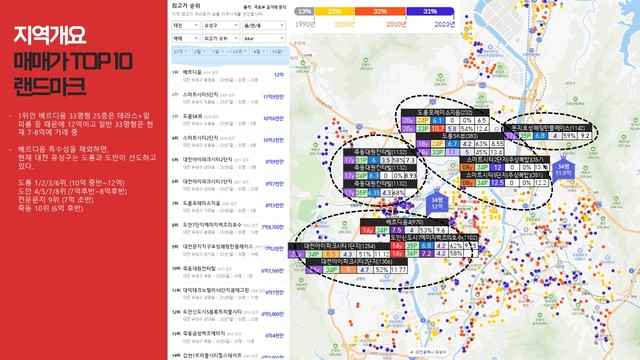Open the 최고가 순위 sort dropdown
The width and height of the screenshot is (640, 360).
coord(221,38)
